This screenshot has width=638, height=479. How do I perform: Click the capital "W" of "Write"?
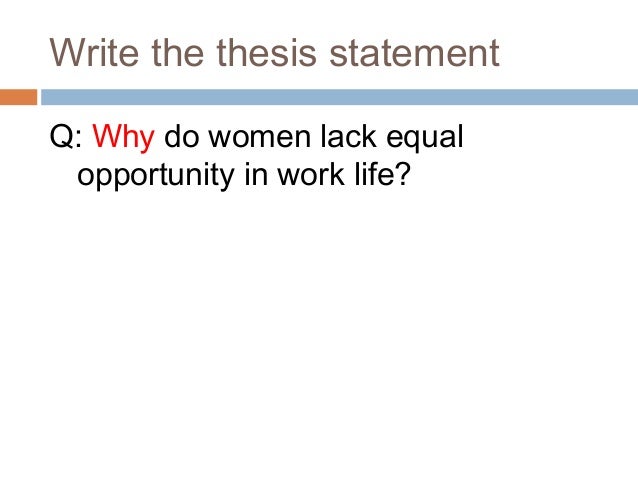pos(69,52)
